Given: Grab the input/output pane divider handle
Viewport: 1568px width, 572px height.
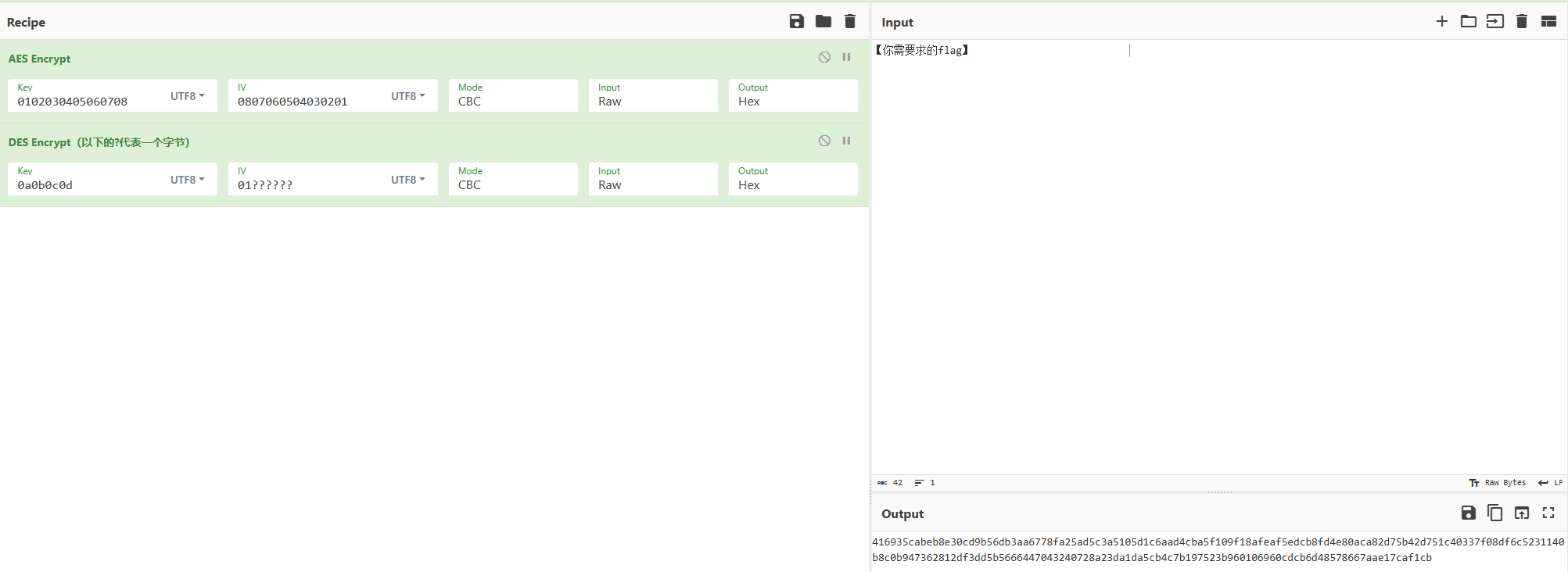Looking at the screenshot, I should [1219, 492].
